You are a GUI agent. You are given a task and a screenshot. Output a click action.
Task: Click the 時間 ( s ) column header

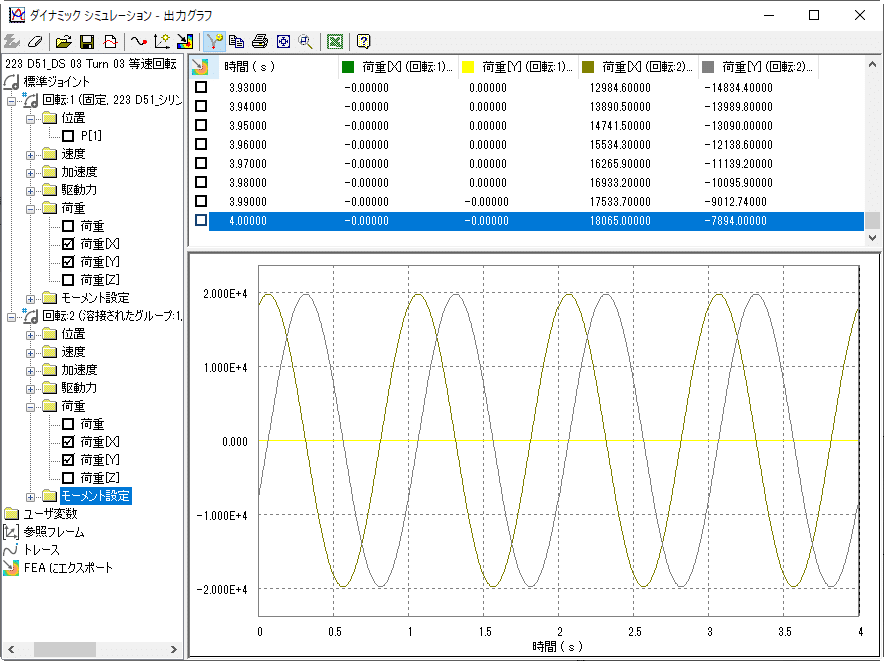(x=250, y=67)
